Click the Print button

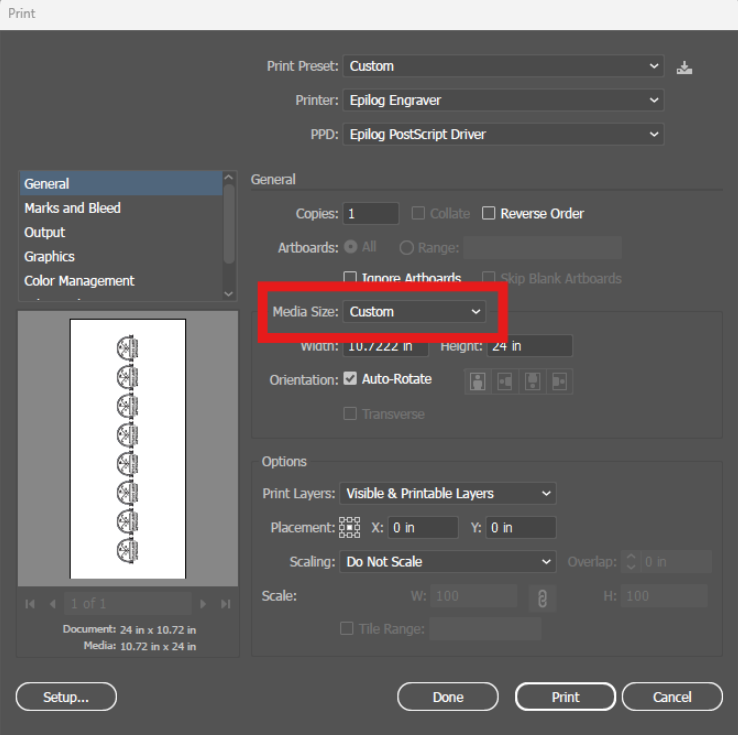[x=565, y=697]
